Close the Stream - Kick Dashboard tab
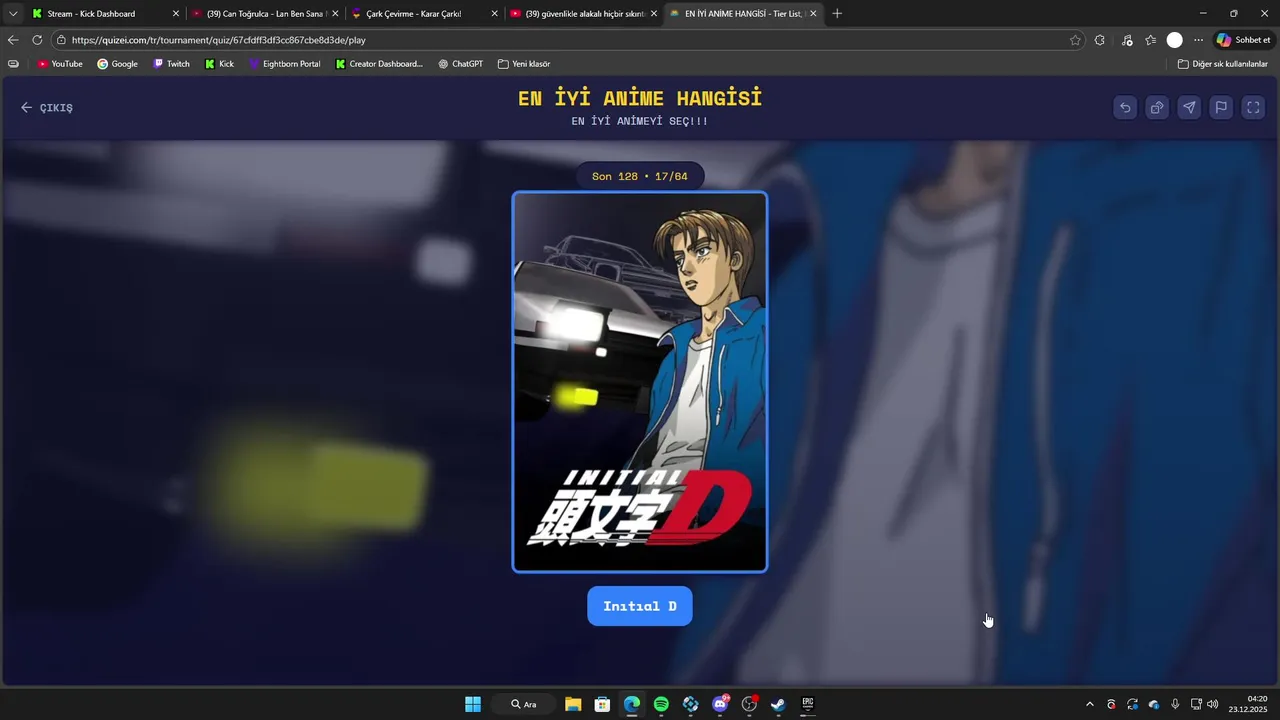Viewport: 1280px width, 720px height. pyautogui.click(x=176, y=14)
